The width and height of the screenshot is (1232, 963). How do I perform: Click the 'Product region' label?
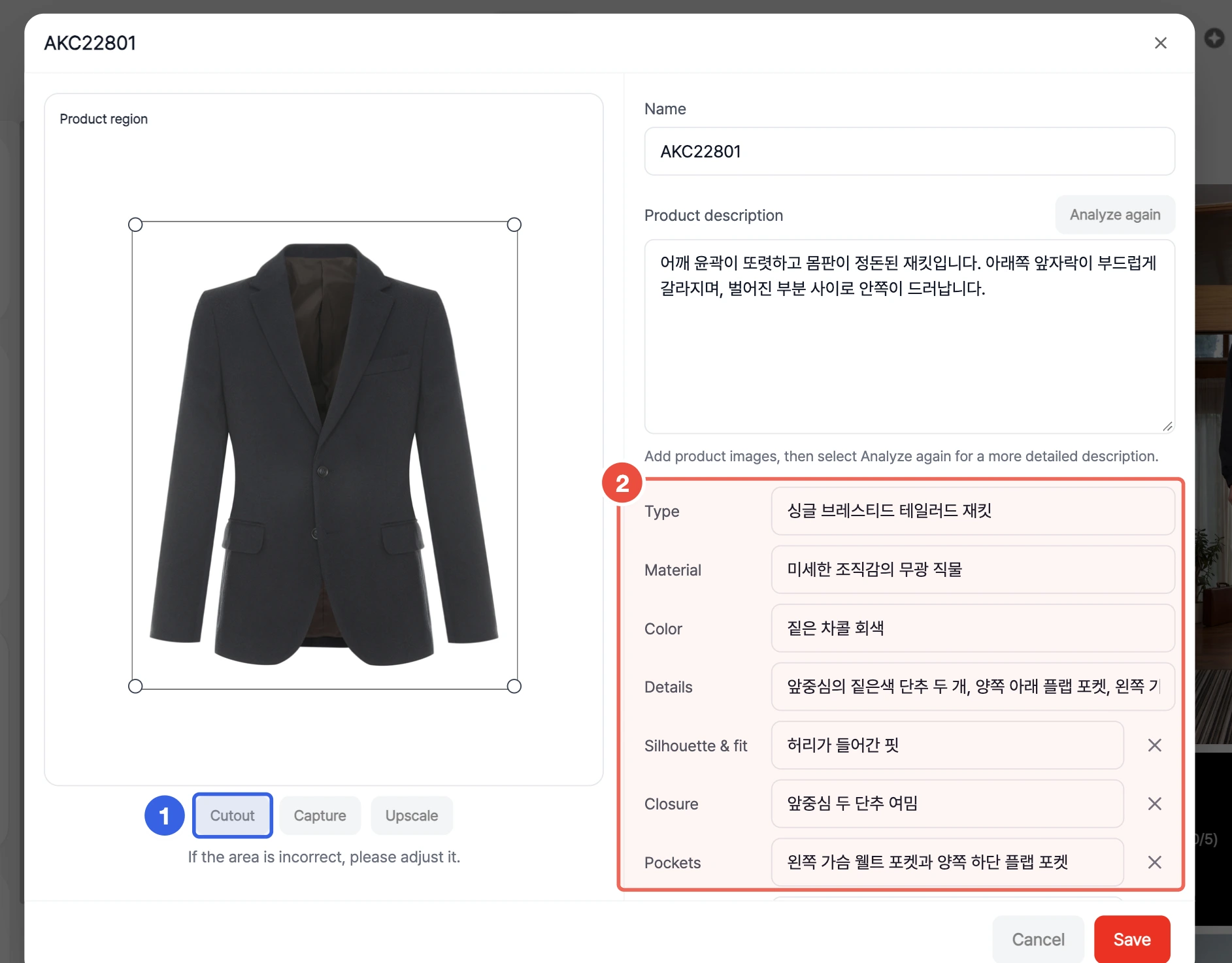click(104, 119)
